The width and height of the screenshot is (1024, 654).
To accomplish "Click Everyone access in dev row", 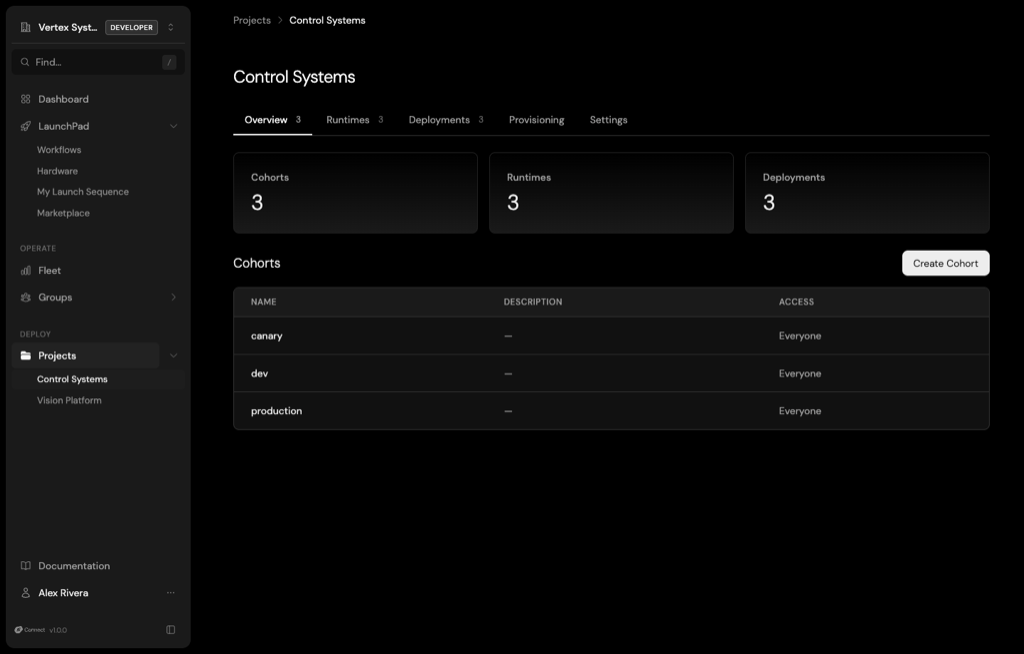I will pyautogui.click(x=800, y=374).
